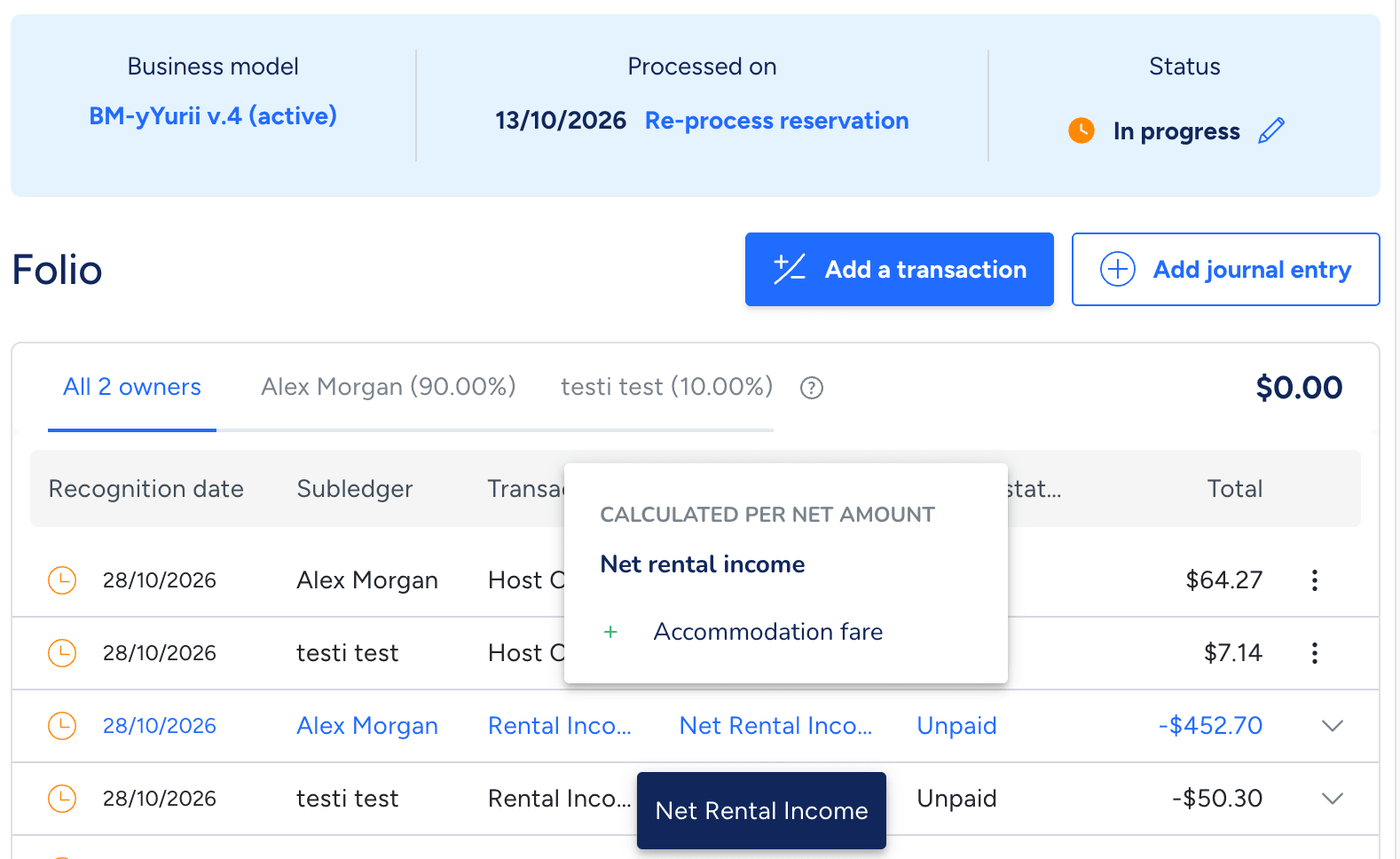Expand the -$50.30 testi test row
This screenshot has height=859, width=1400.
point(1333,799)
